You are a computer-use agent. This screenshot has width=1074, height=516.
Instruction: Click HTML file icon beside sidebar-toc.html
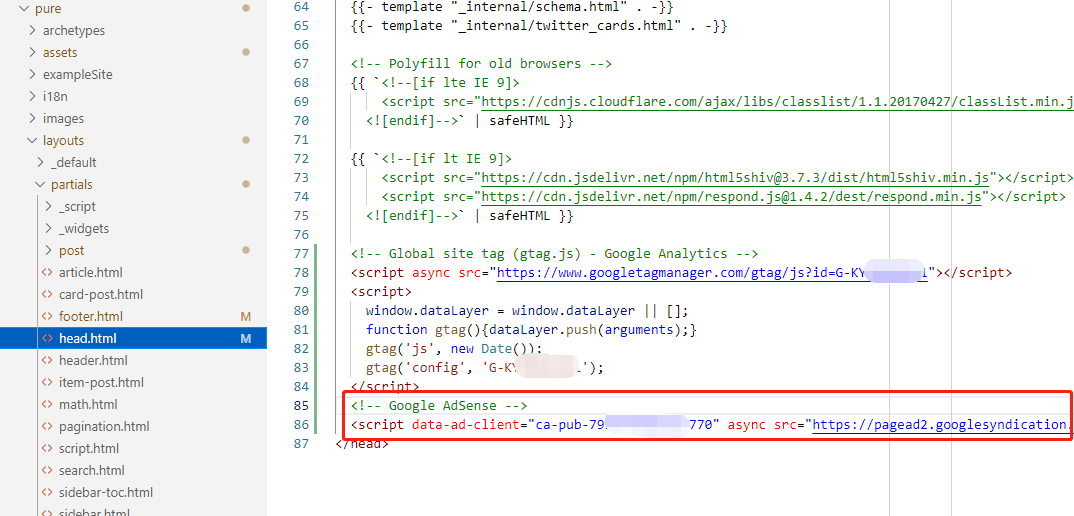click(x=47, y=492)
